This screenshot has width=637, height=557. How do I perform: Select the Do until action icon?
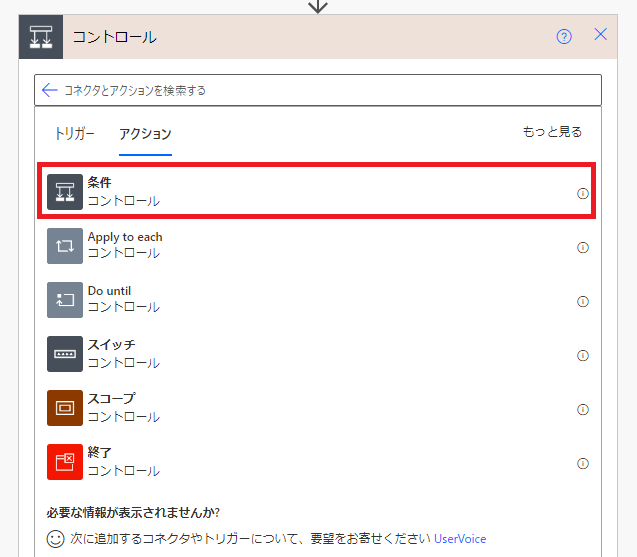65,300
